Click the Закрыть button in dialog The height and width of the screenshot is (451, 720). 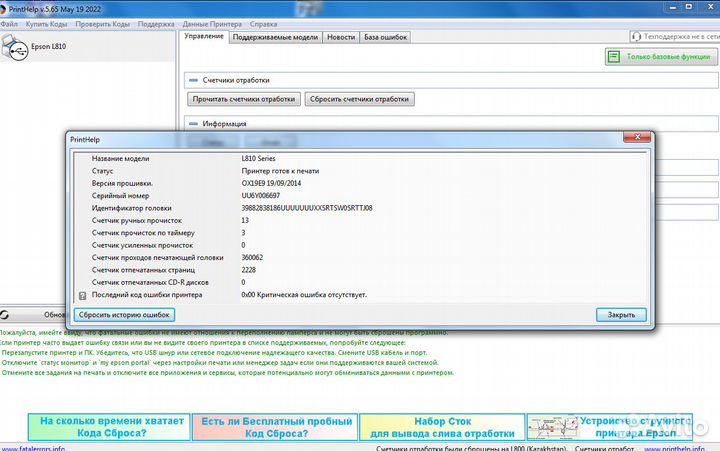pyautogui.click(x=621, y=315)
